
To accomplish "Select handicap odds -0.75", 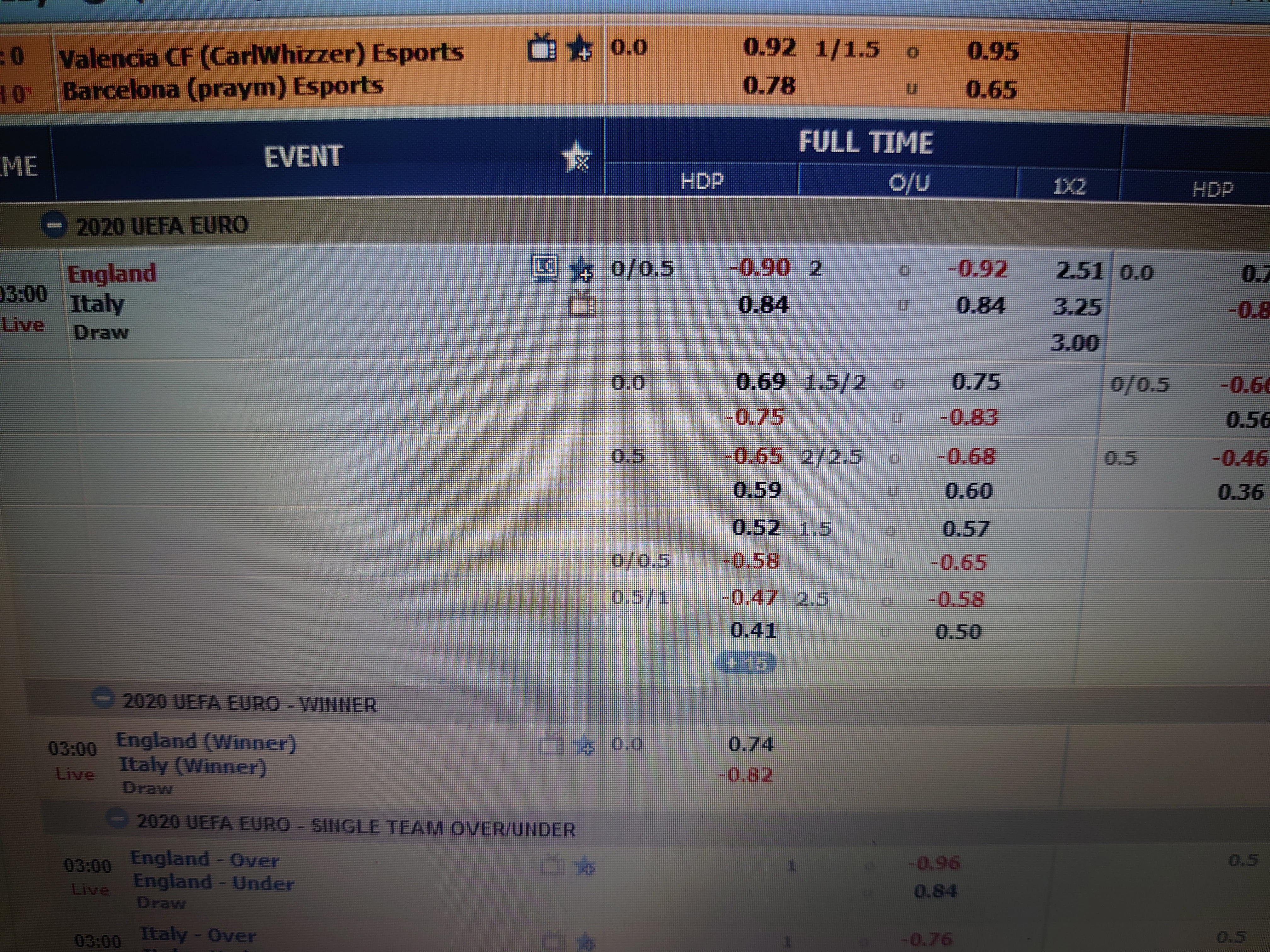I will coord(754,416).
